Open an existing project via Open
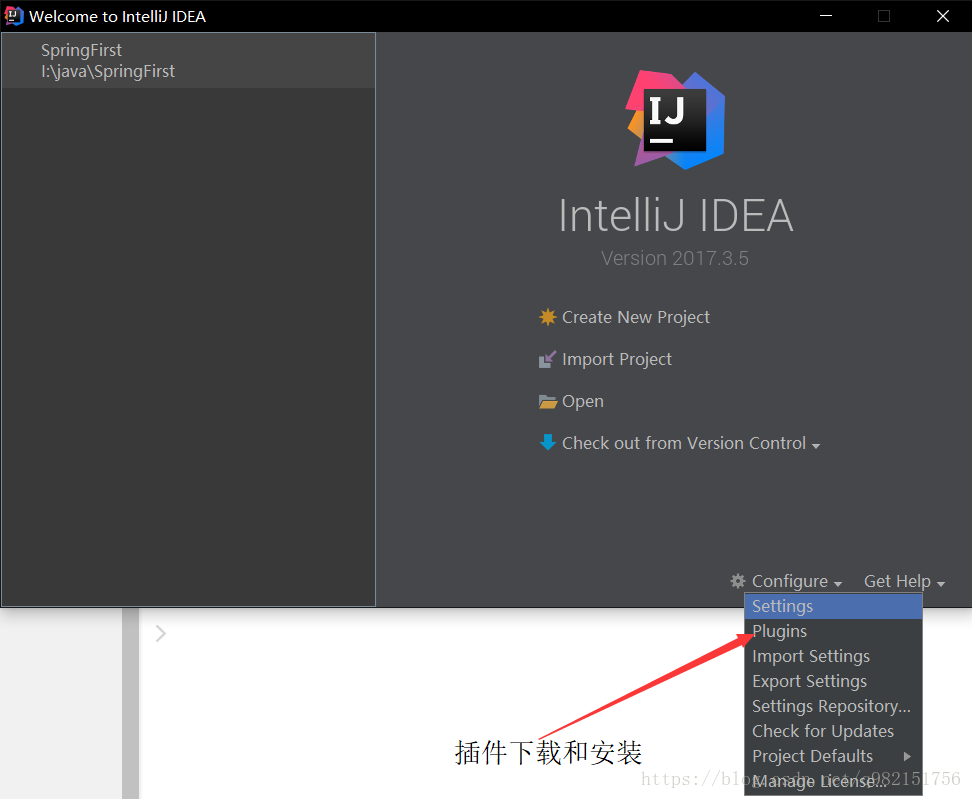The height and width of the screenshot is (799, 972). [583, 401]
